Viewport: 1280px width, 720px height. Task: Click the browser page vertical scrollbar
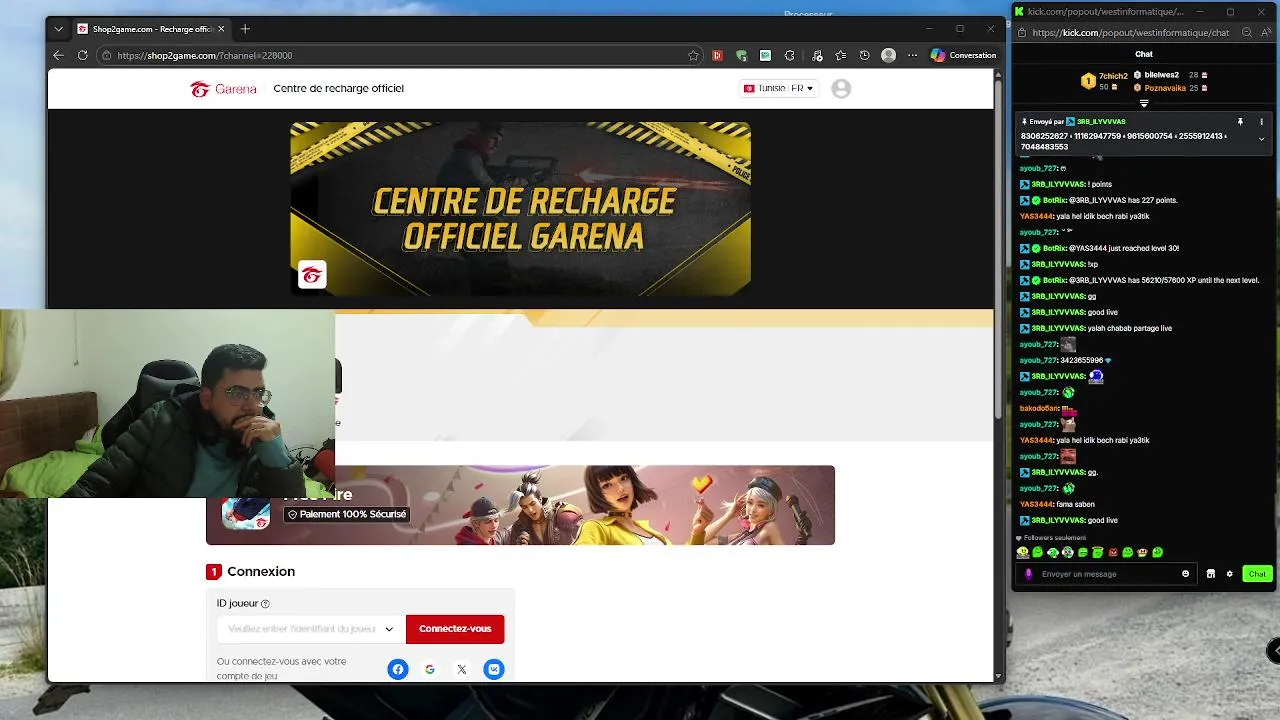point(998,250)
